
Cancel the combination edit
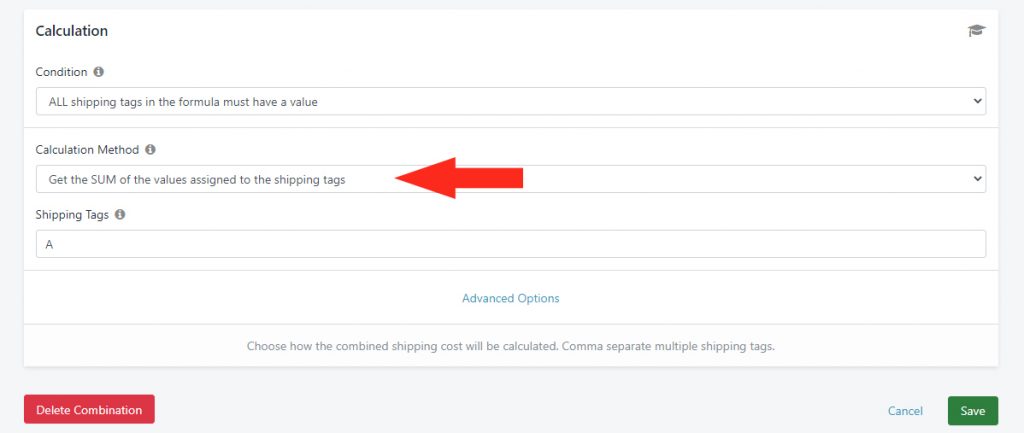click(x=905, y=411)
